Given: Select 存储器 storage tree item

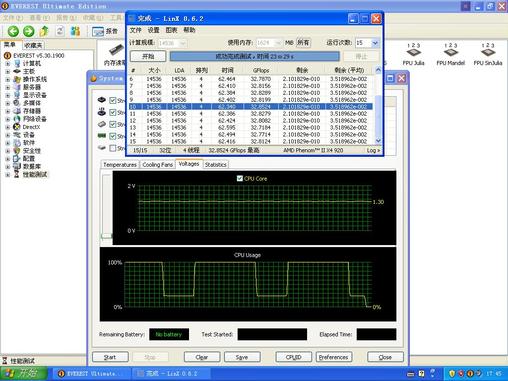Looking at the screenshot, I should pos(32,111).
